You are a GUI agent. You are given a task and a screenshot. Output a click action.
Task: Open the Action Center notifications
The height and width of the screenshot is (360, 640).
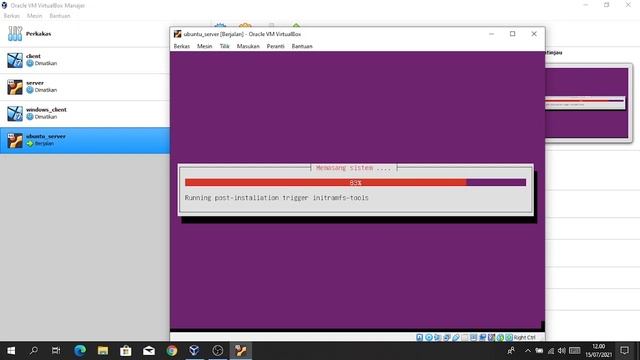(x=624, y=351)
